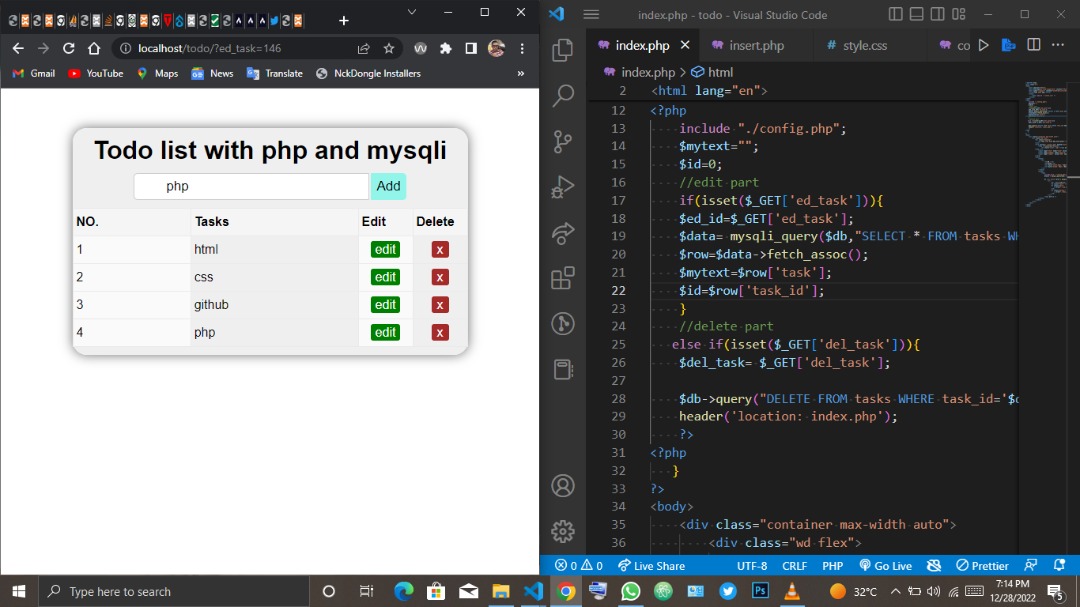Open Source Control view in activity bar

(562, 141)
